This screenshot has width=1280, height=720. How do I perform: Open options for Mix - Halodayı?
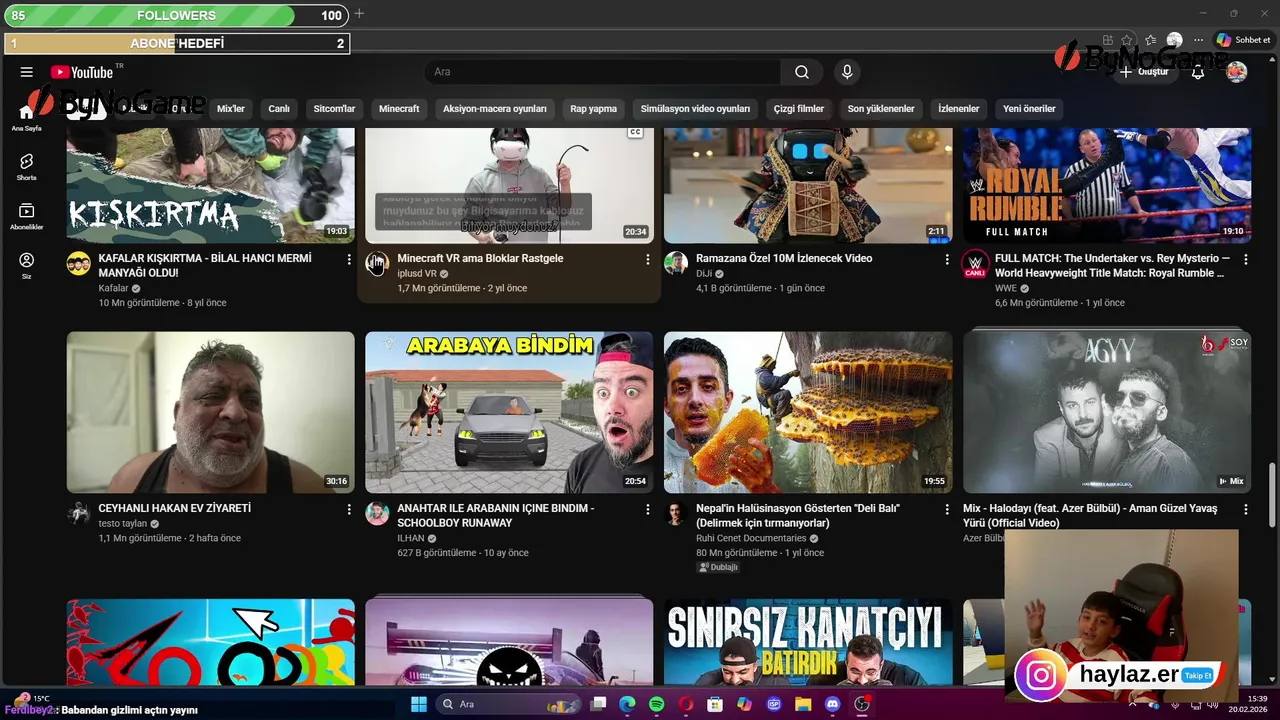click(1246, 509)
